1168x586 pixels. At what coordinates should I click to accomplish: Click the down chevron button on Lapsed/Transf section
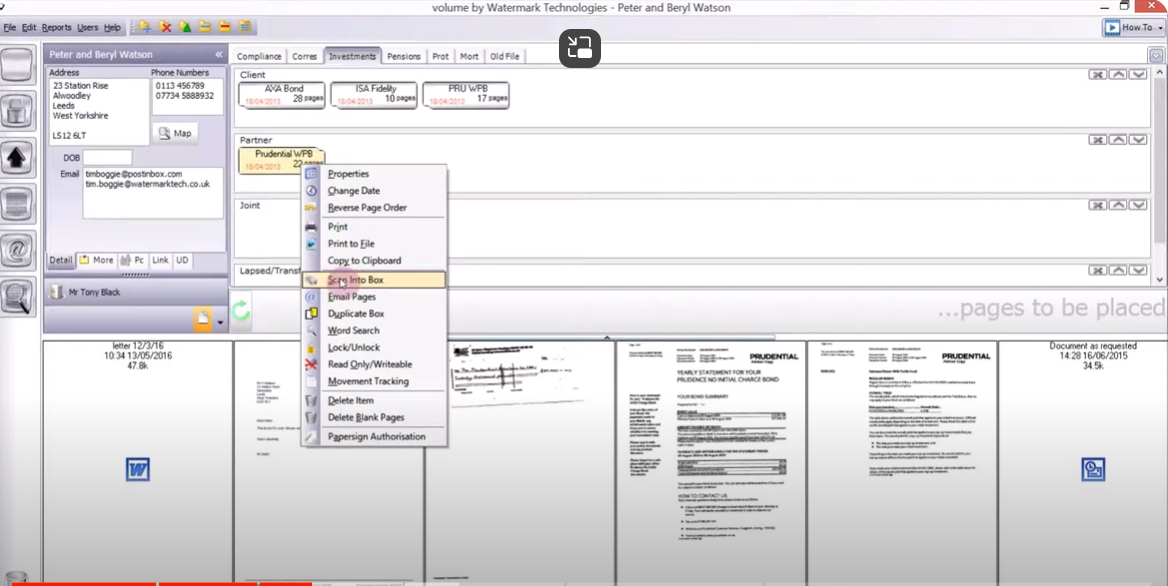point(1139,271)
